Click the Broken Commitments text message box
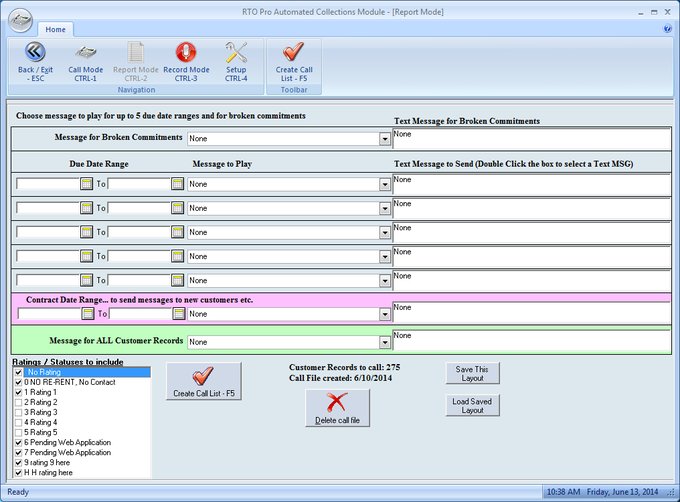This screenshot has height=502, width=680. (530, 138)
